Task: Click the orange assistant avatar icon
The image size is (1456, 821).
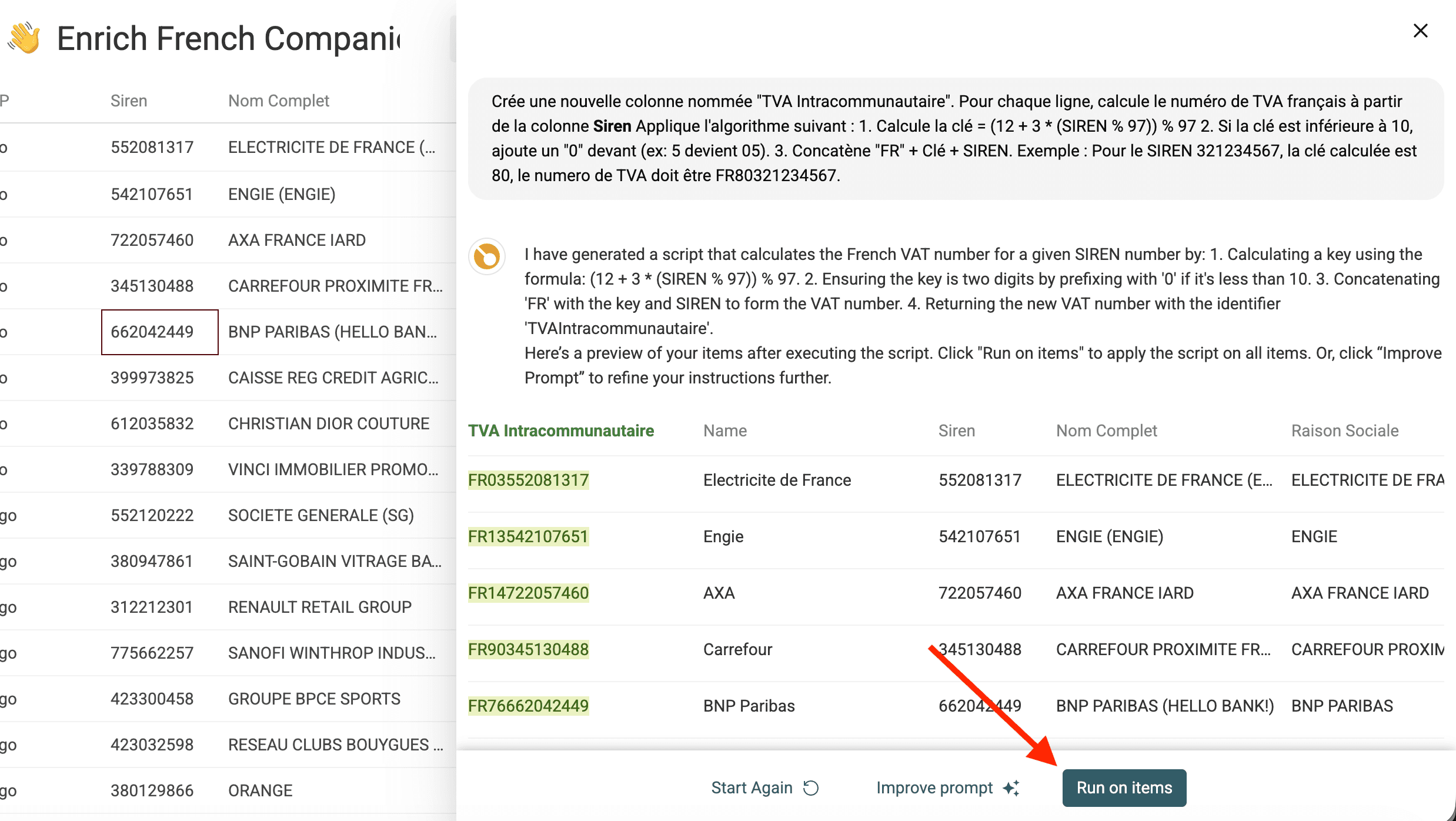Action: pos(487,256)
